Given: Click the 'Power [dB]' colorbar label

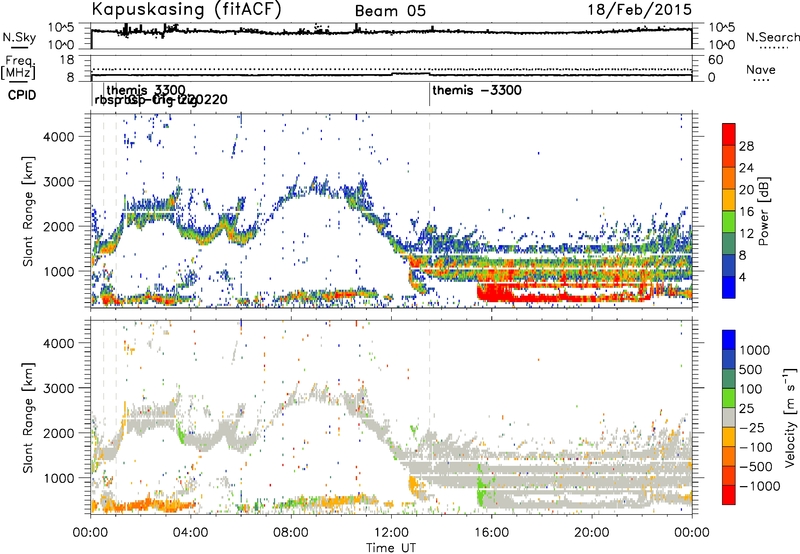Looking at the screenshot, I should tap(763, 211).
